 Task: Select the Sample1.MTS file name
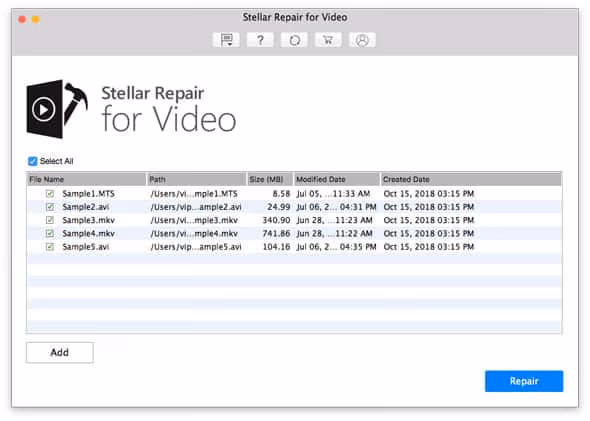88,194
